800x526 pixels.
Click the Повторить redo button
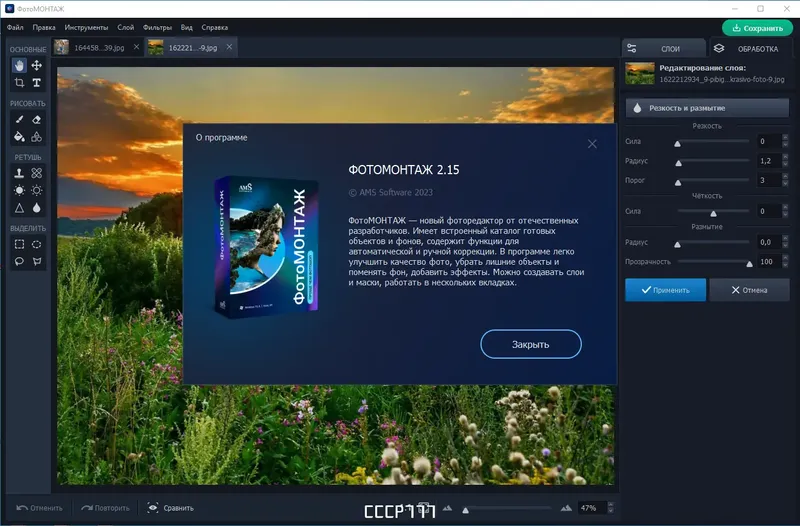click(x=105, y=508)
